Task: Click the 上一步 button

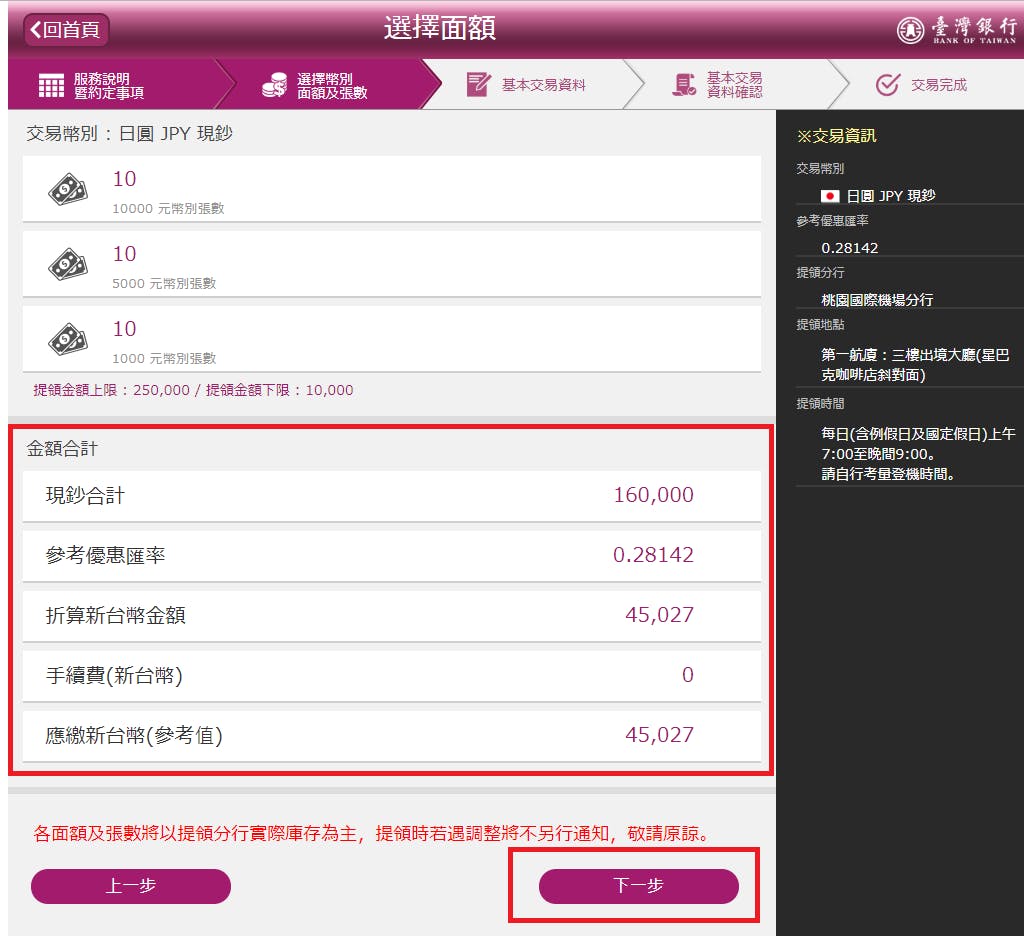Action: (x=131, y=886)
